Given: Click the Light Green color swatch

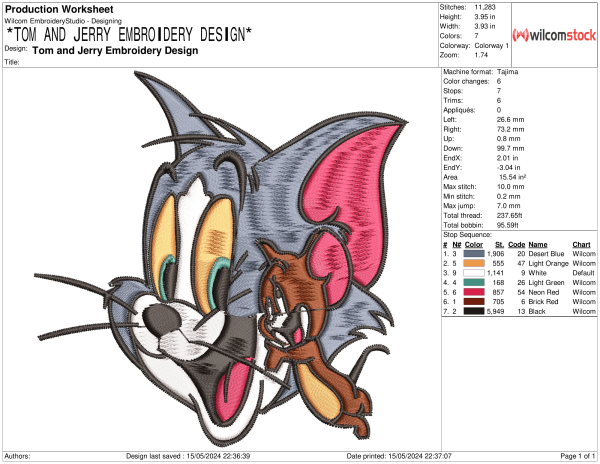Looking at the screenshot, I should coord(474,282).
